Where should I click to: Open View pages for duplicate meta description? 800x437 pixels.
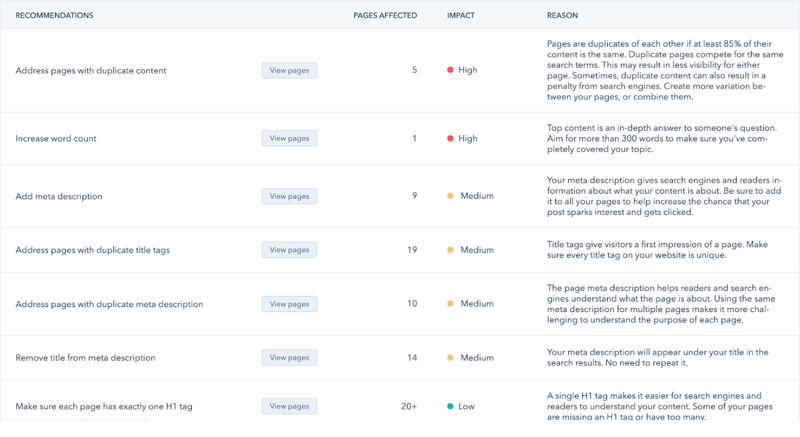point(289,304)
